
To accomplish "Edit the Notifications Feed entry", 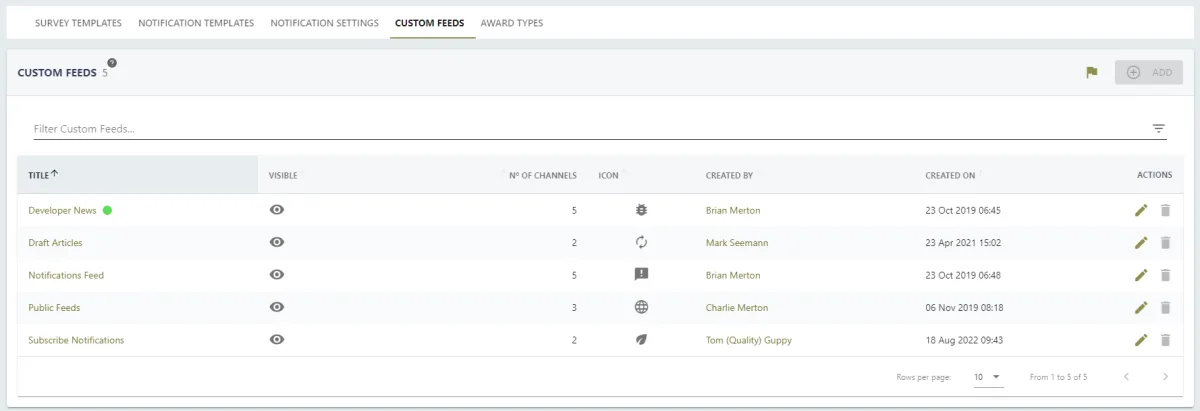I will pyautogui.click(x=1141, y=275).
